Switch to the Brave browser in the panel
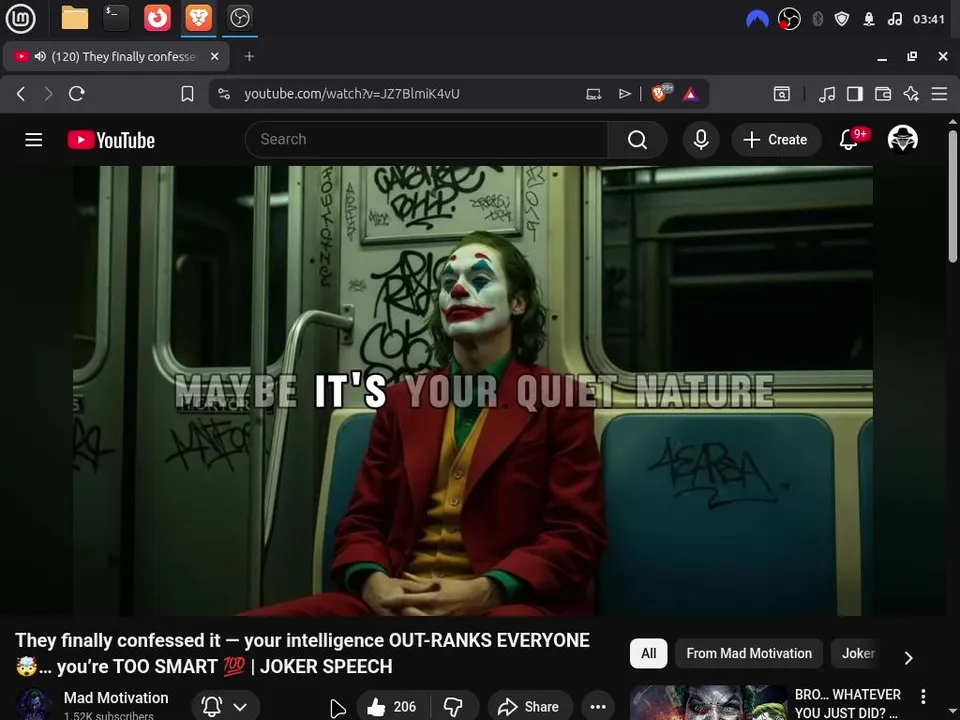 point(198,18)
